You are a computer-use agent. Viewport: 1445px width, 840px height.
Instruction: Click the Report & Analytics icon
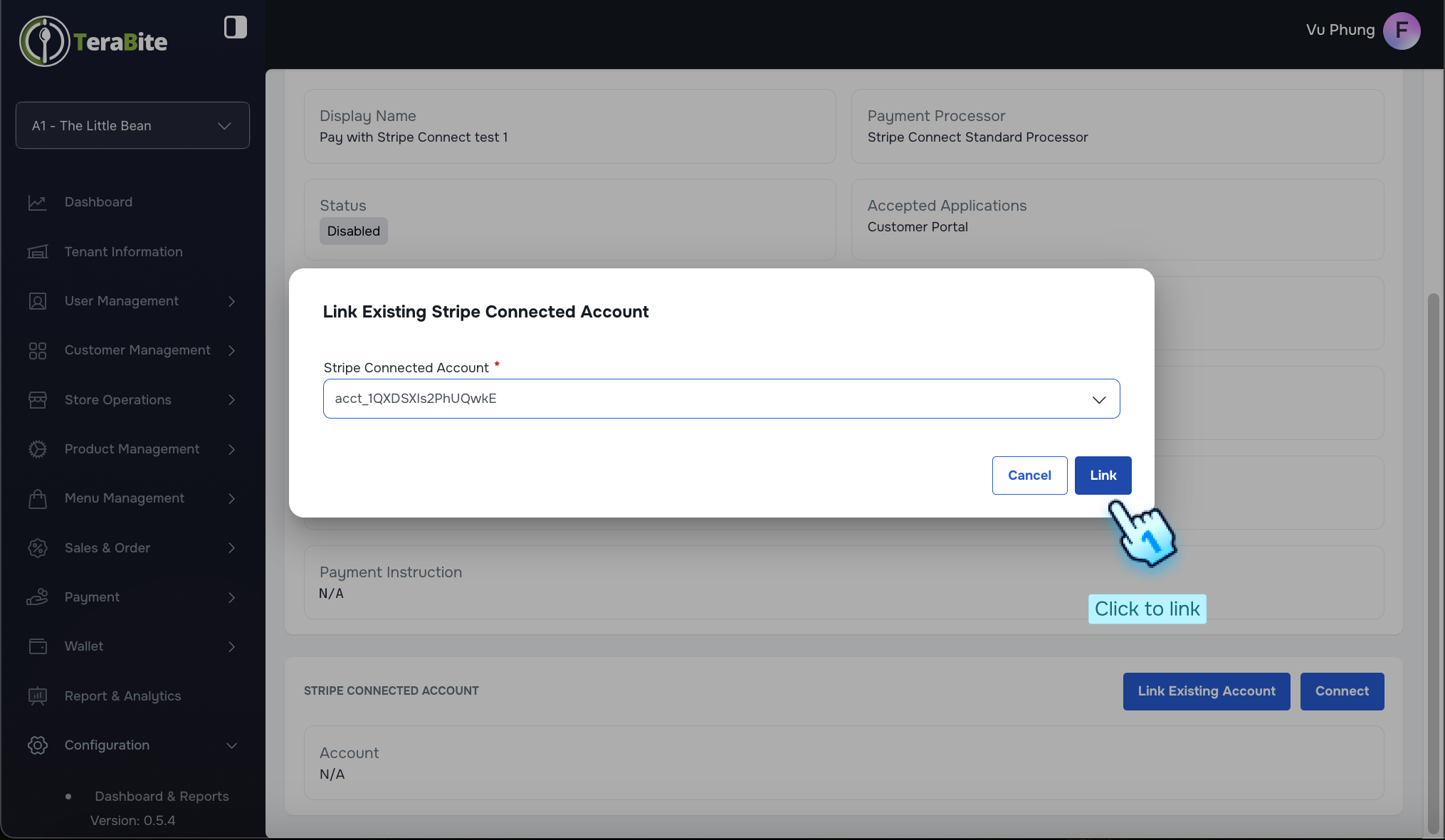[37, 696]
